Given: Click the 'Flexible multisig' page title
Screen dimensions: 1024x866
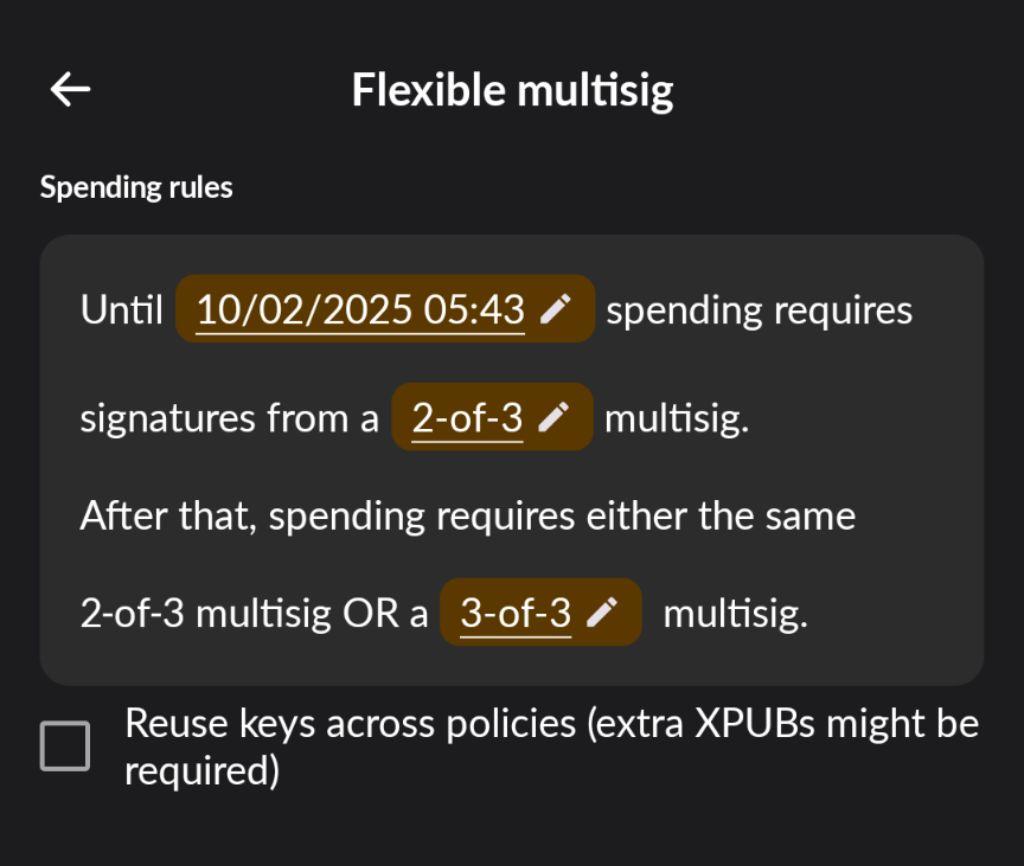Looking at the screenshot, I should pyautogui.click(x=512, y=90).
